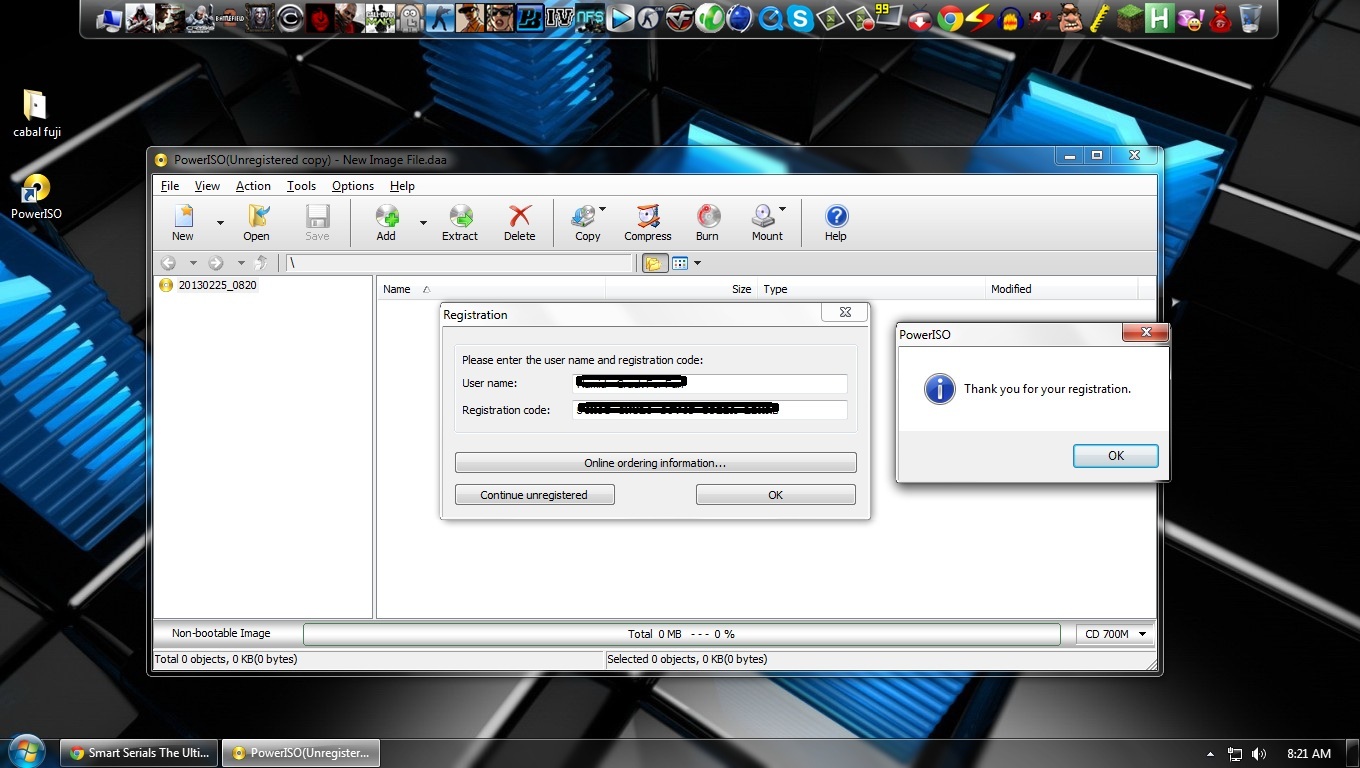The image size is (1360, 768).
Task: Close the Registration dialog
Action: pos(845,312)
